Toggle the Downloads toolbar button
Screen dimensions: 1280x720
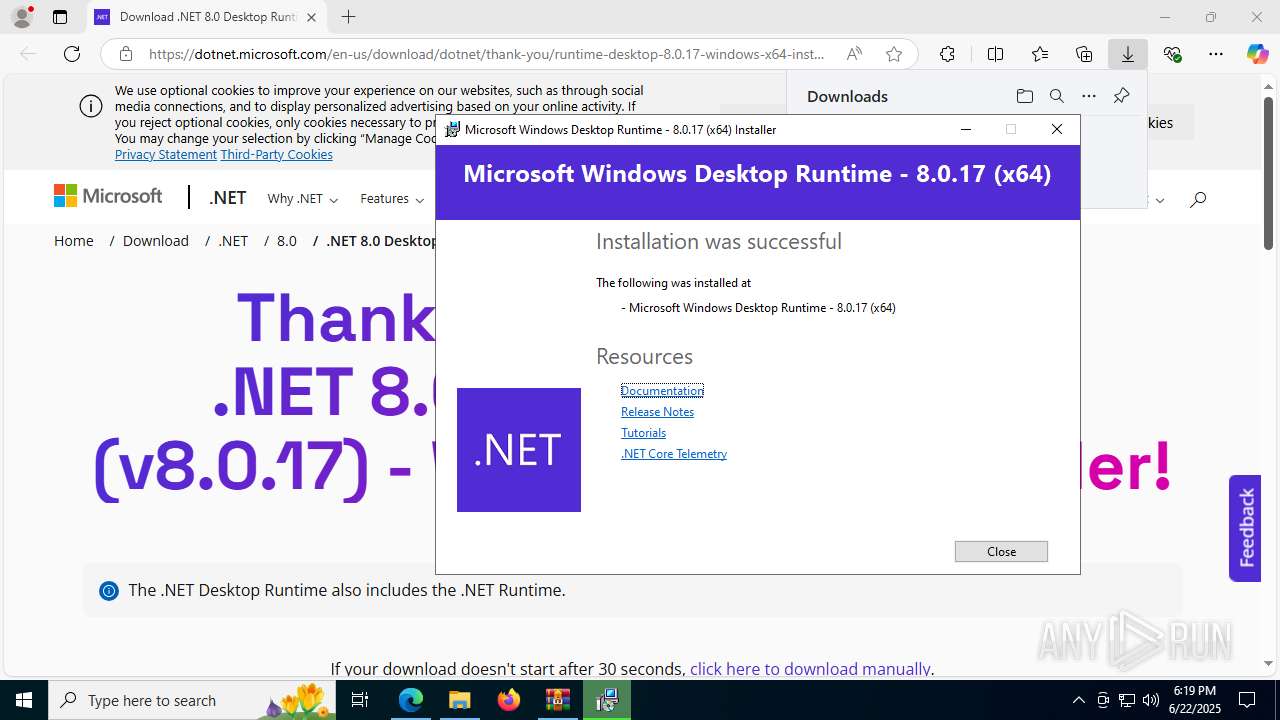pos(1128,54)
